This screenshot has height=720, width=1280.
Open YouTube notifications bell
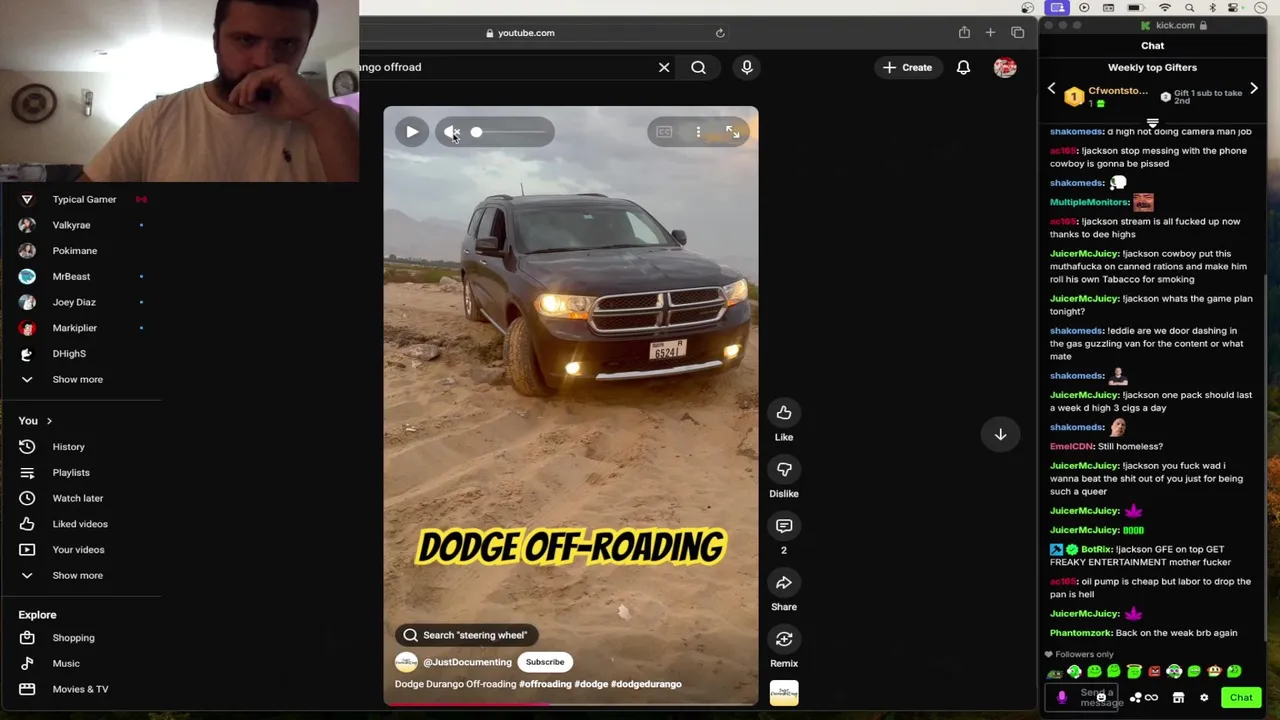click(x=963, y=67)
